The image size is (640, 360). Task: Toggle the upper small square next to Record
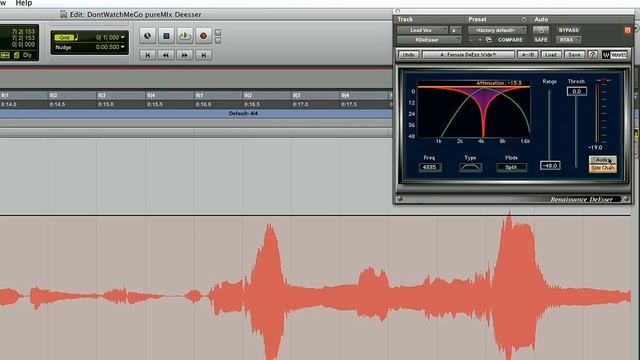click(x=218, y=32)
